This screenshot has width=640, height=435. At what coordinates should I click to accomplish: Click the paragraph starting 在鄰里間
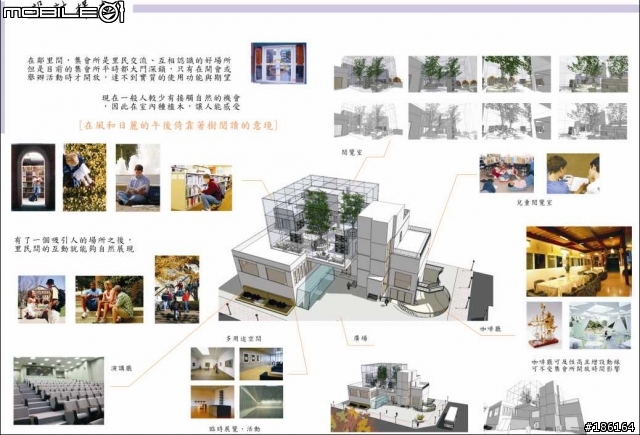(x=129, y=68)
